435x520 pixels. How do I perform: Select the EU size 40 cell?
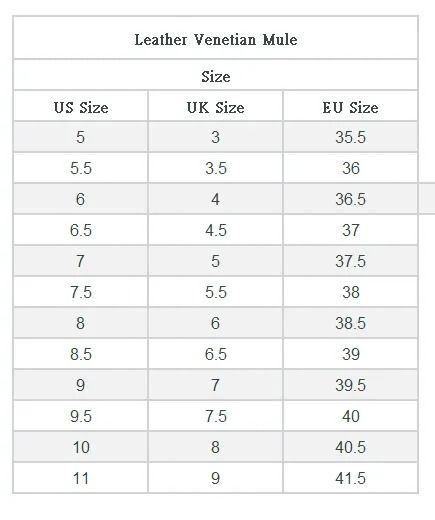[350, 416]
